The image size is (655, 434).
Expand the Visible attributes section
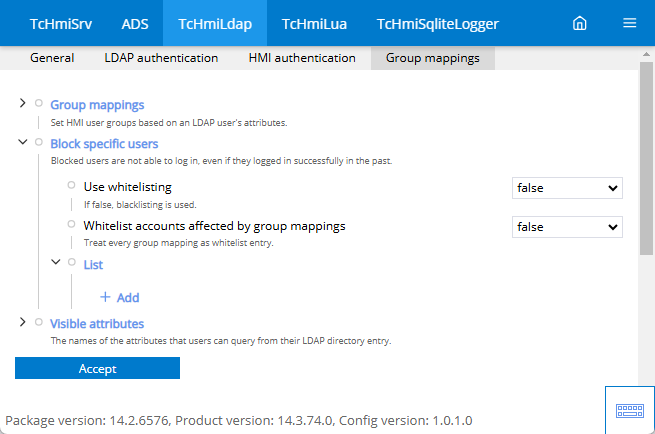click(23, 322)
